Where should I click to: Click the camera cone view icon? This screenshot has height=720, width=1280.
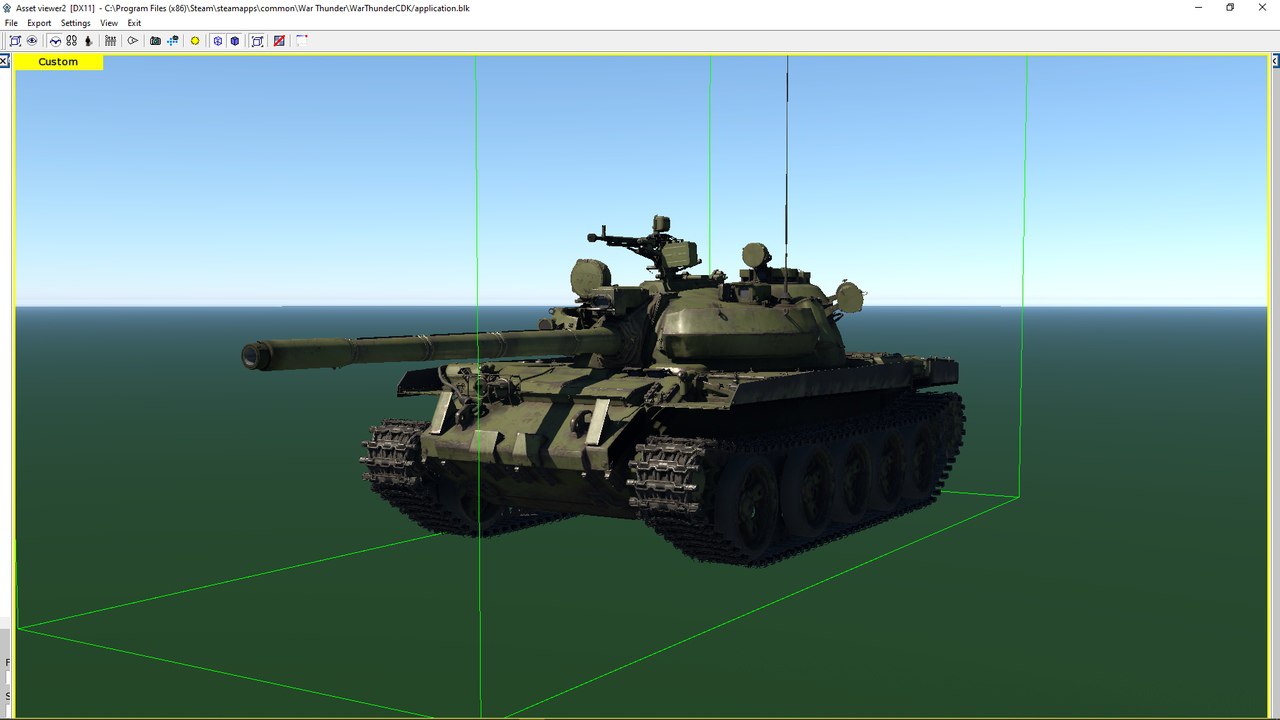(132, 41)
